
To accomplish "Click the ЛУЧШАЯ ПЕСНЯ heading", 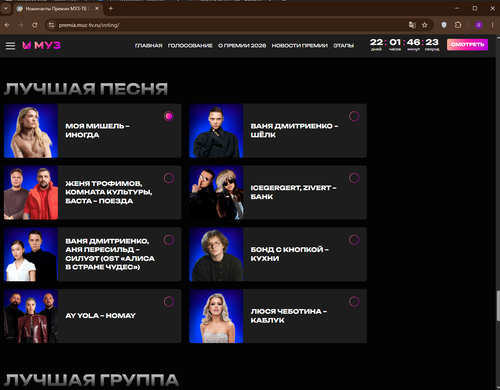I will [86, 89].
